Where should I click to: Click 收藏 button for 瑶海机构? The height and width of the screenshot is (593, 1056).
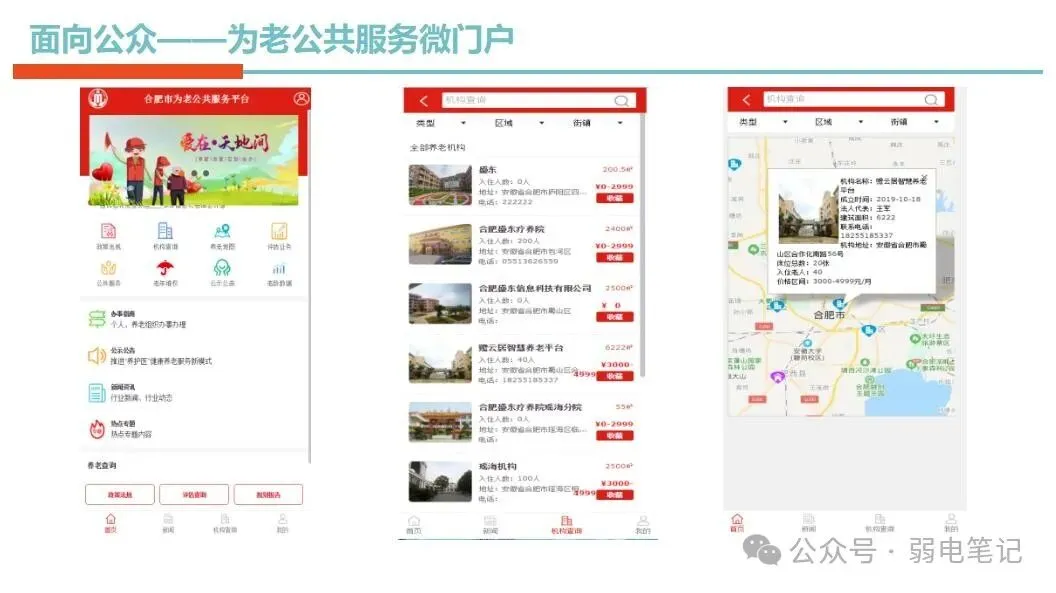coord(614,495)
